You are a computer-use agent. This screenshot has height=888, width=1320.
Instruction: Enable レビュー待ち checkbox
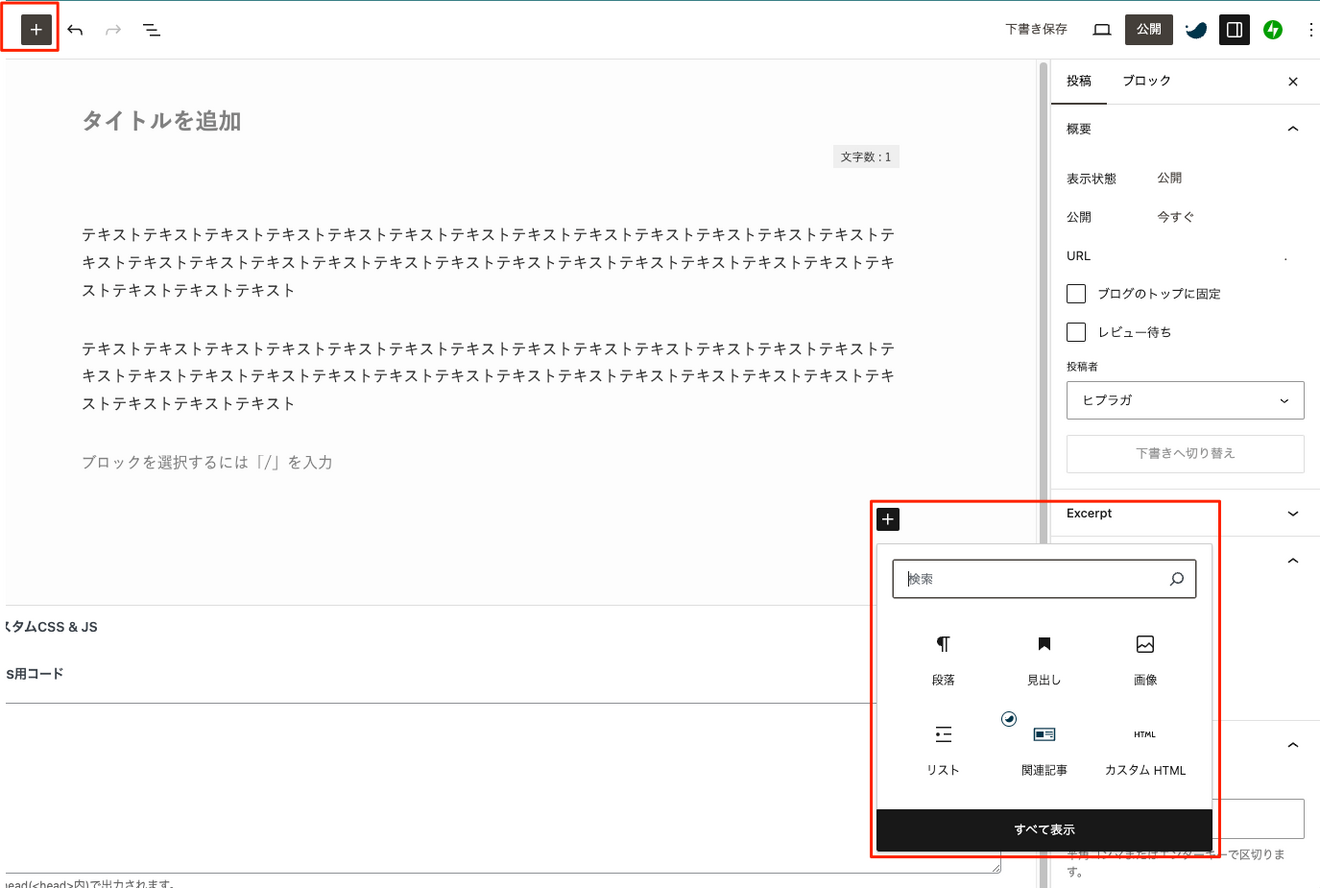[x=1077, y=332]
